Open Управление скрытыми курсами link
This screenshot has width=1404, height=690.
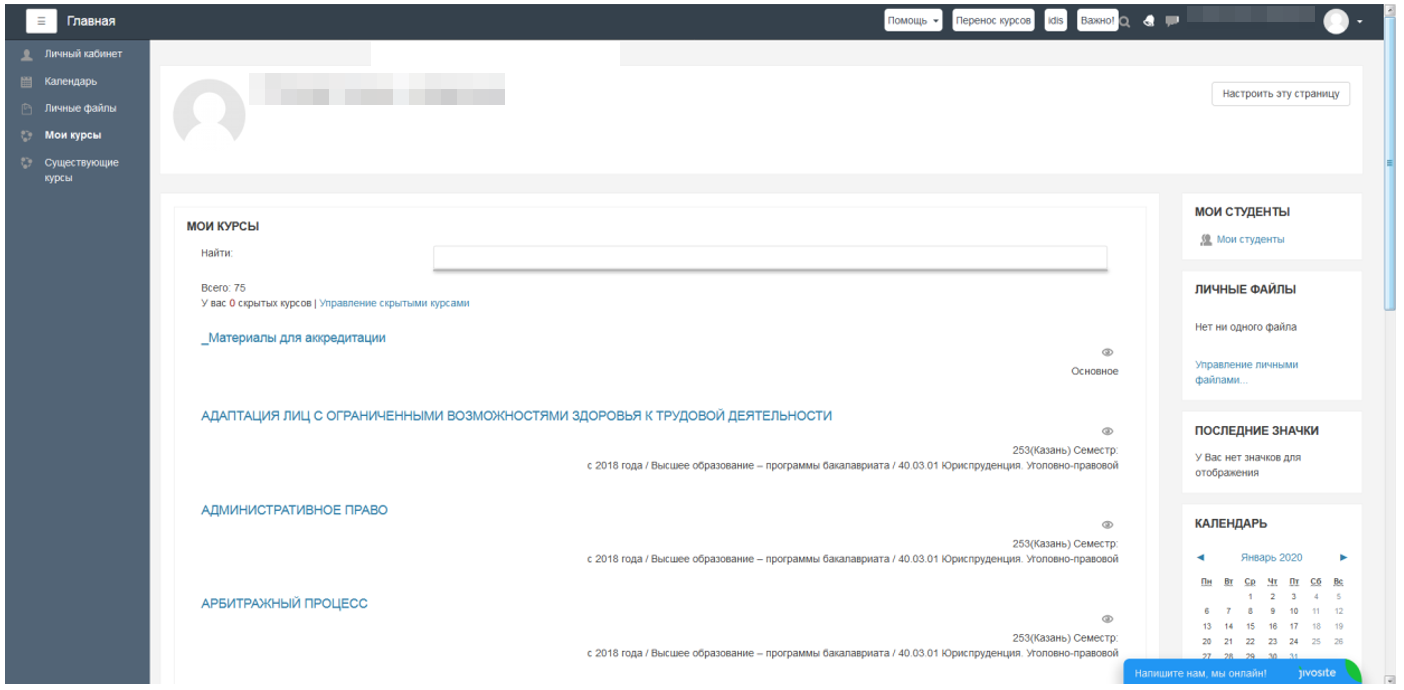tap(394, 303)
